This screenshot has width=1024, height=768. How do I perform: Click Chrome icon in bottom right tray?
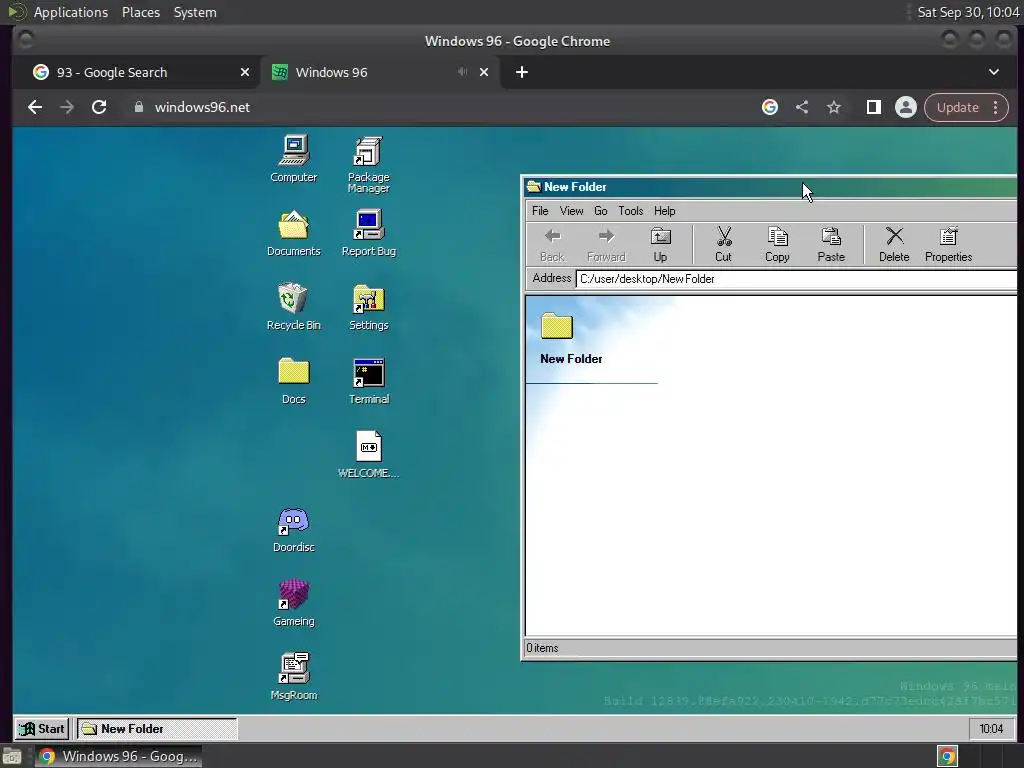pyautogui.click(x=948, y=756)
